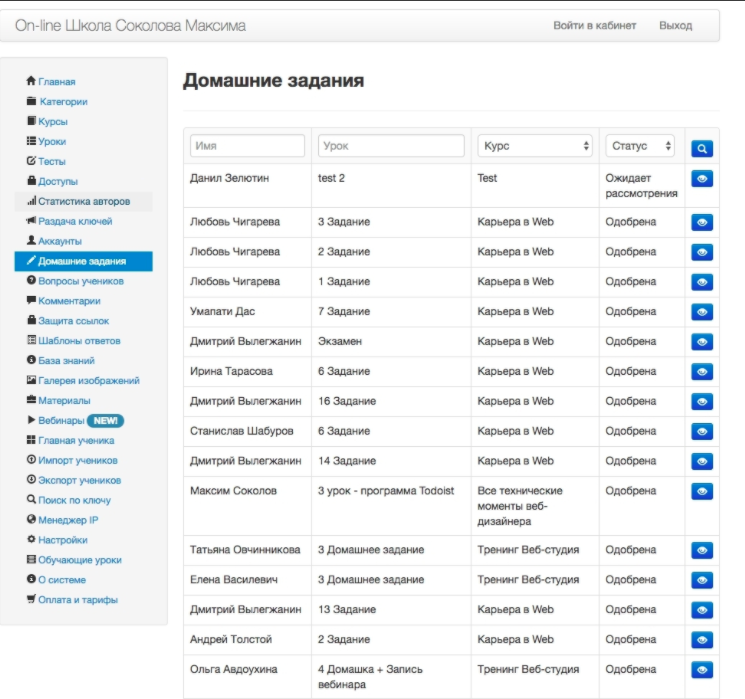Click eye button for Любовь Чигарева 2 Задание

(x=702, y=252)
